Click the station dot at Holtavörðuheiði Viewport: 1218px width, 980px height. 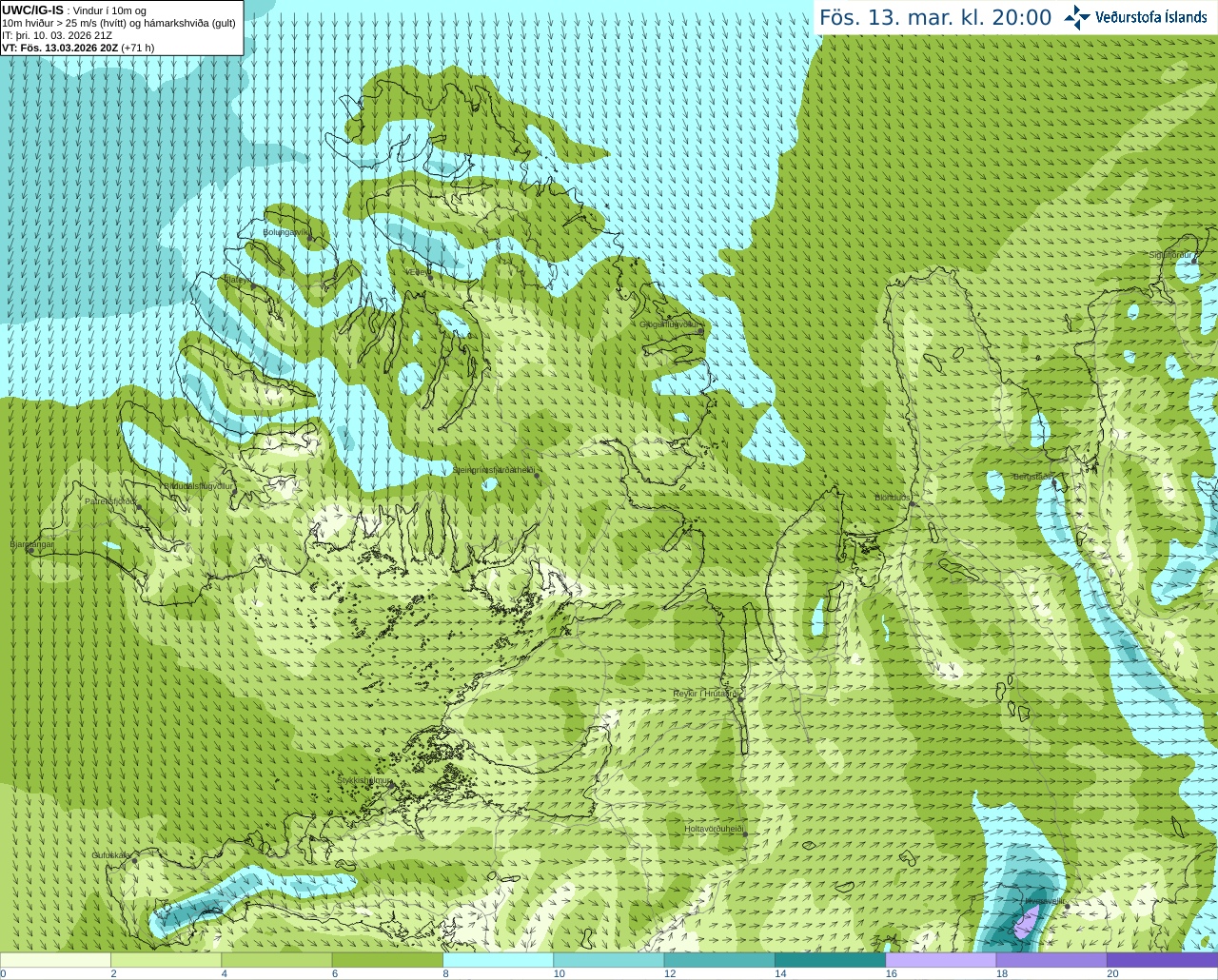click(x=745, y=834)
